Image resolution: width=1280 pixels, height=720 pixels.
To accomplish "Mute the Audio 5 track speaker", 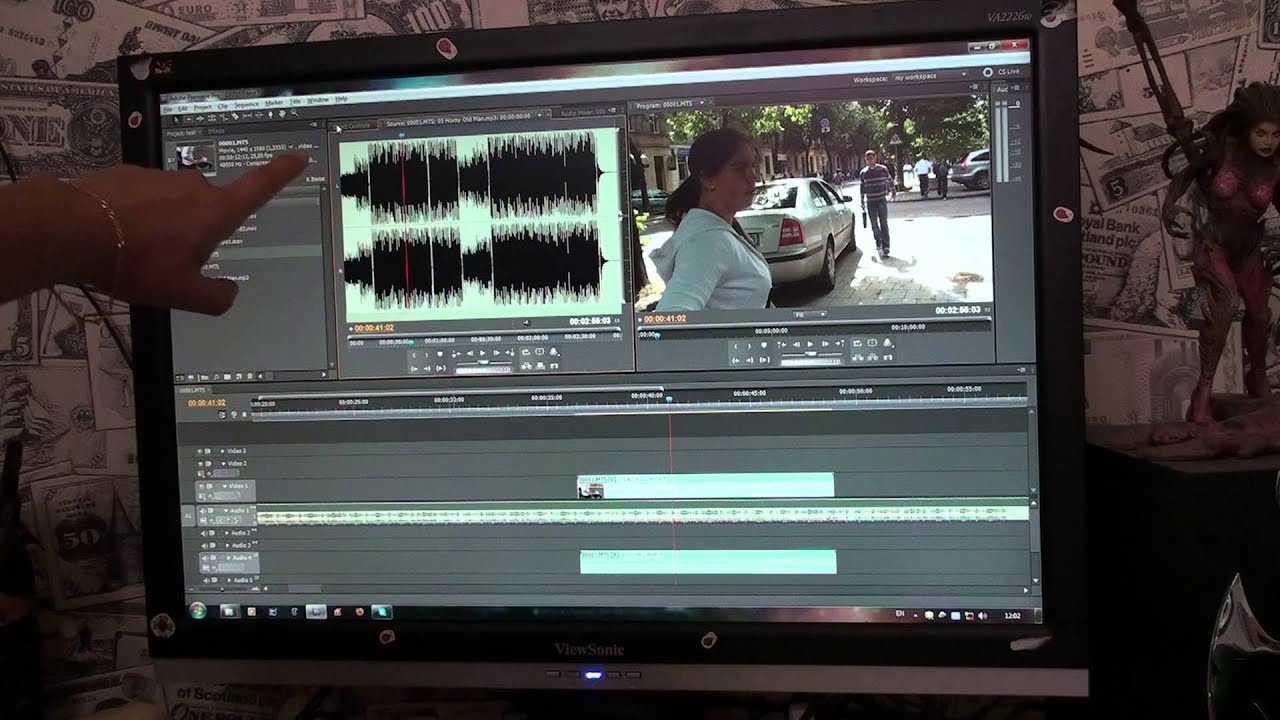I will coord(206,580).
